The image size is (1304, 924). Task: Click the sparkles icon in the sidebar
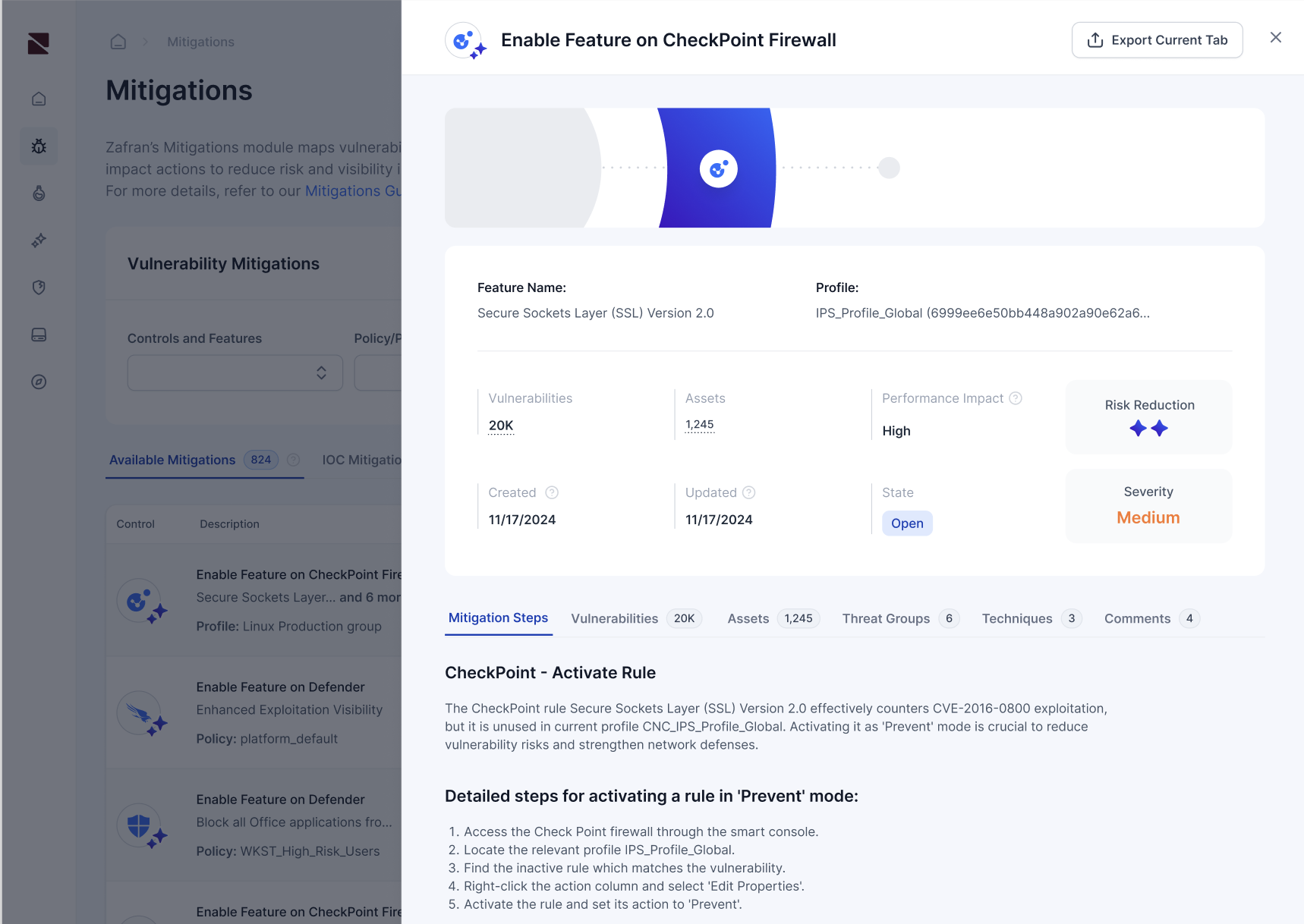click(x=38, y=240)
